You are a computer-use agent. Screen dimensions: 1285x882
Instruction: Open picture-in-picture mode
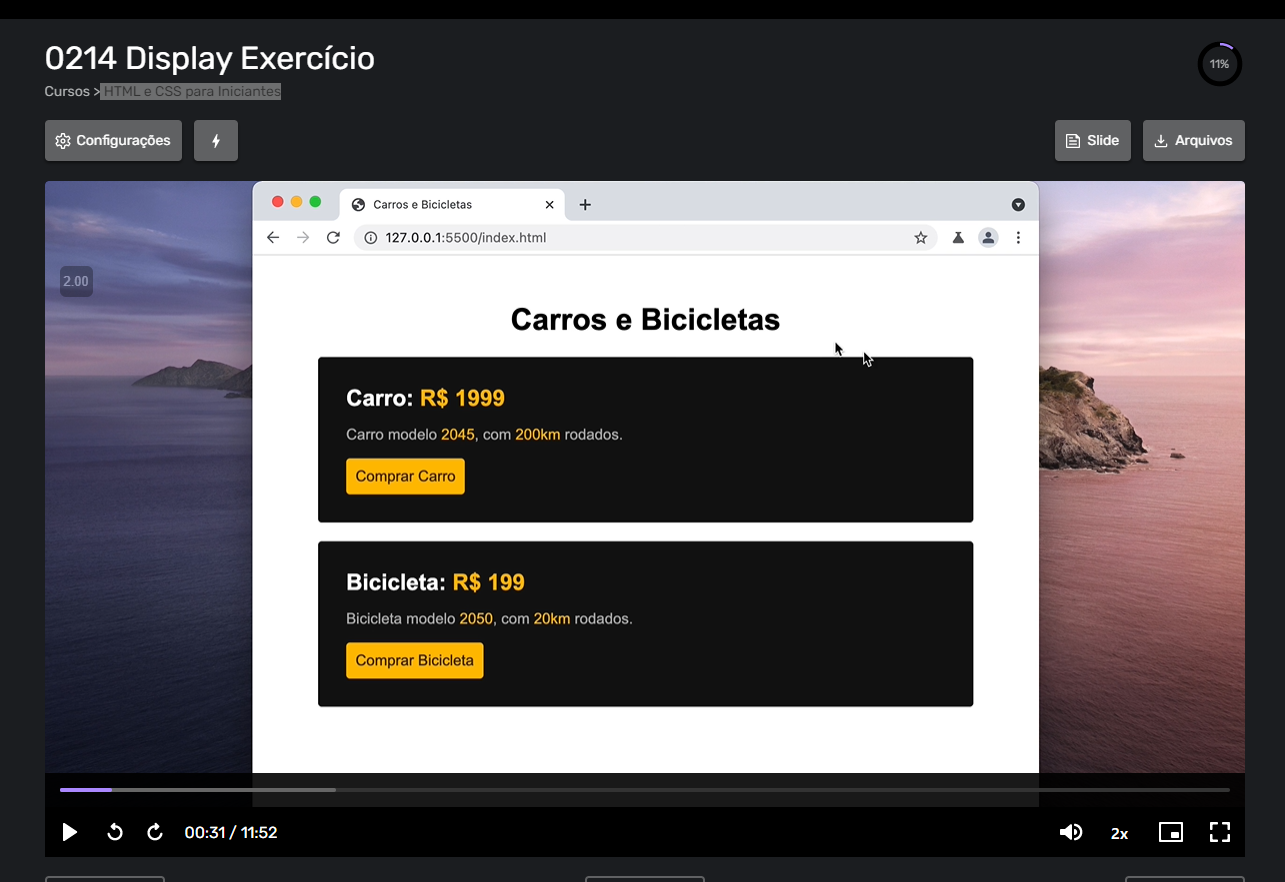[x=1170, y=832]
